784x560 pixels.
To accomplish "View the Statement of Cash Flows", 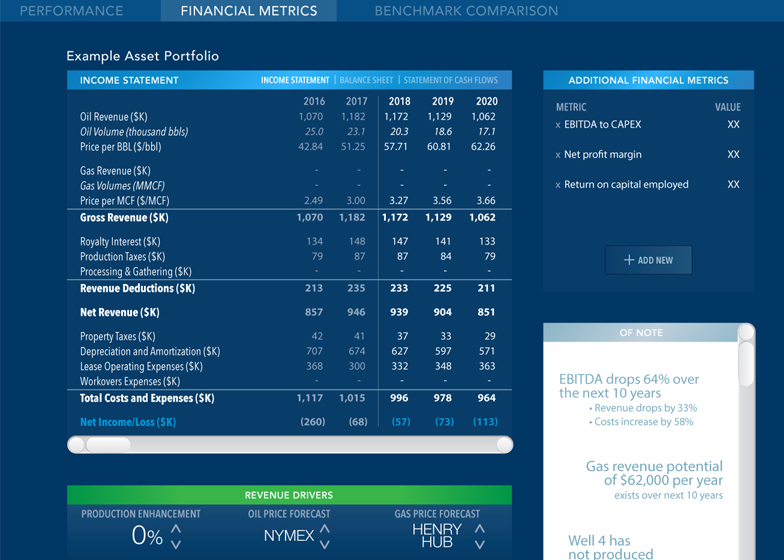I will click(x=450, y=80).
